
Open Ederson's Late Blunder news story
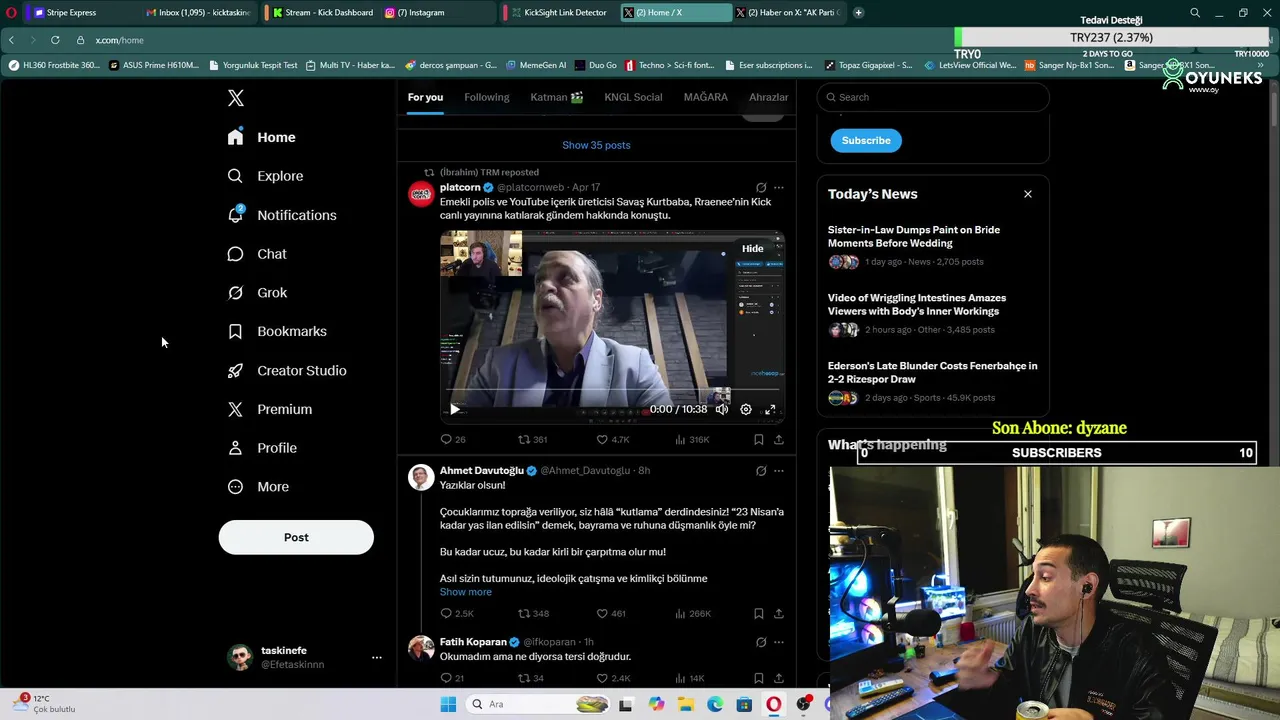point(932,372)
